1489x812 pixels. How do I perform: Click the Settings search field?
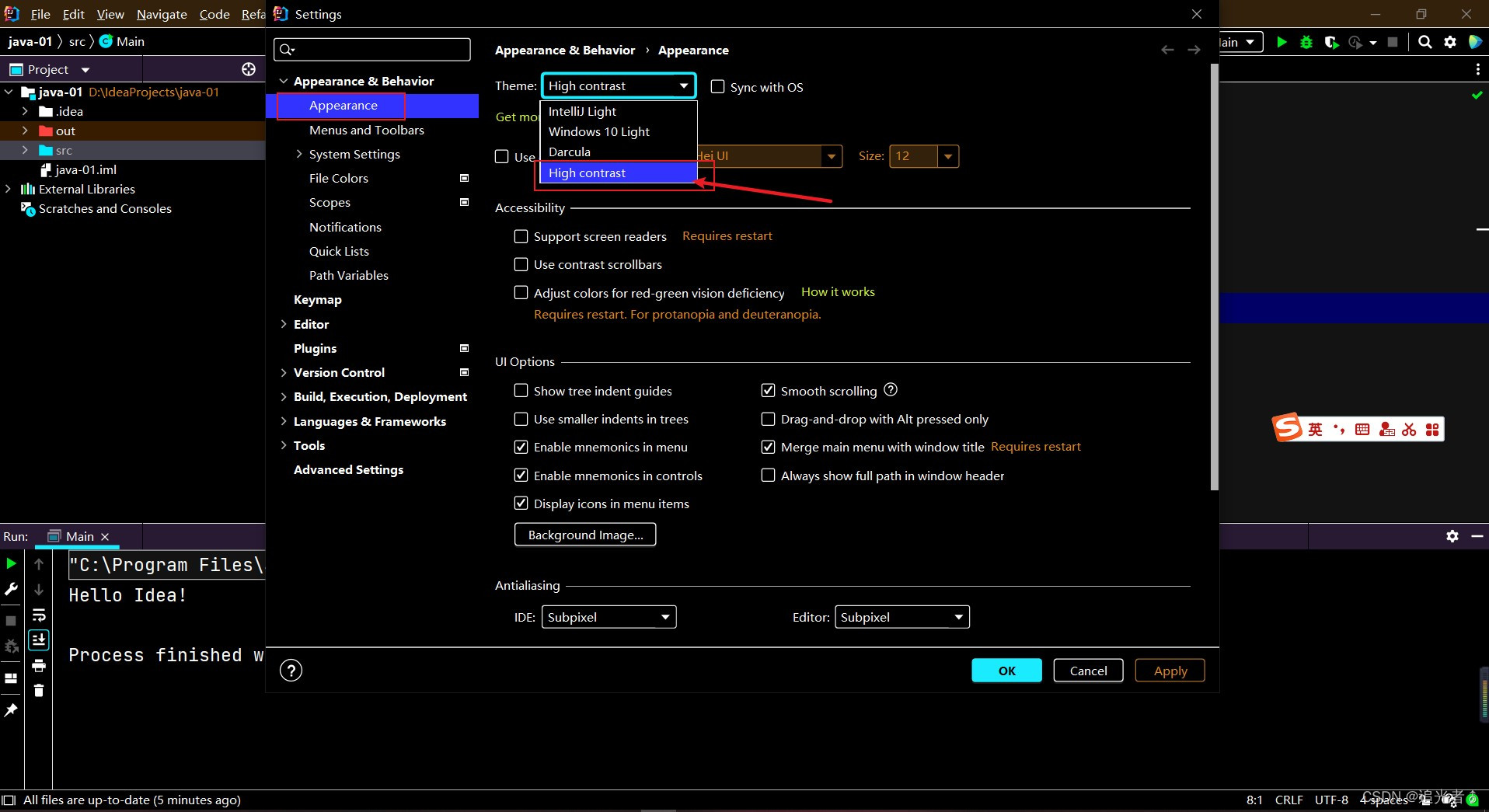tap(372, 50)
